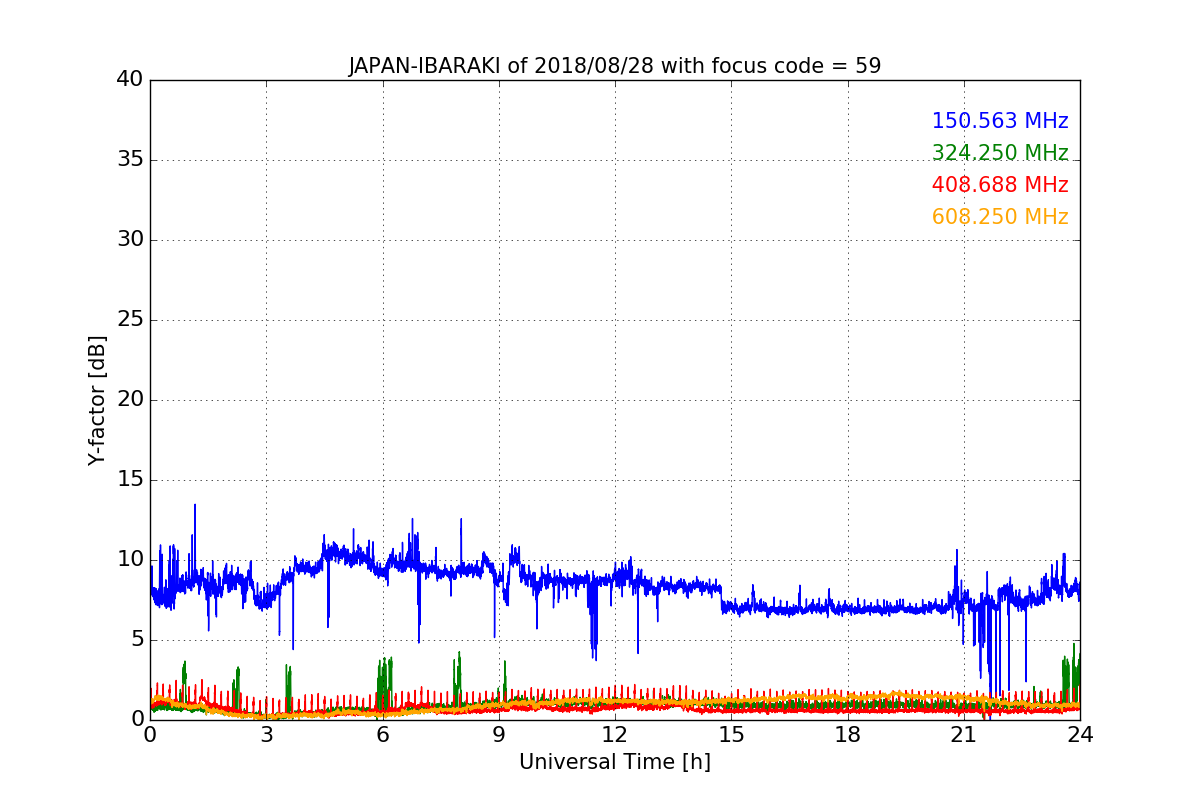
Task: Click the plot title JAPAN-IBARAKI of 2018/08/28
Action: coord(615,66)
